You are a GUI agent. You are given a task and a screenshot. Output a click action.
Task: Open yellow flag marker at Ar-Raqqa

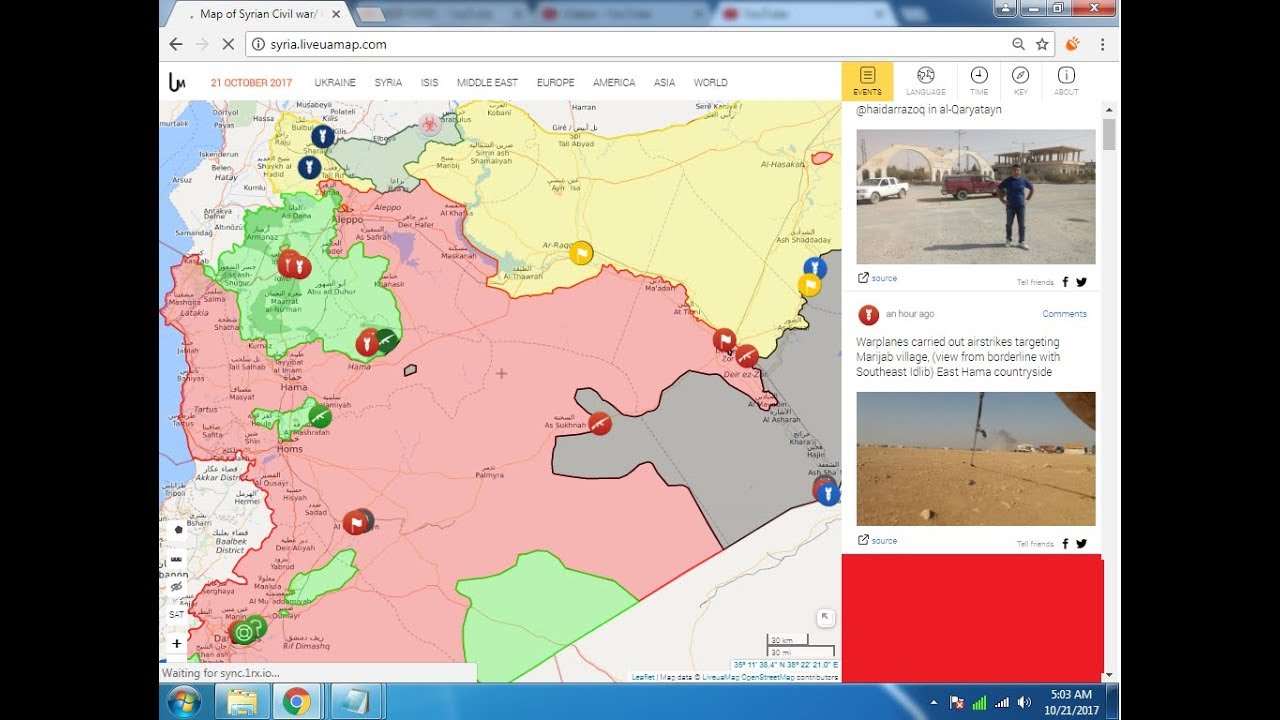click(581, 252)
